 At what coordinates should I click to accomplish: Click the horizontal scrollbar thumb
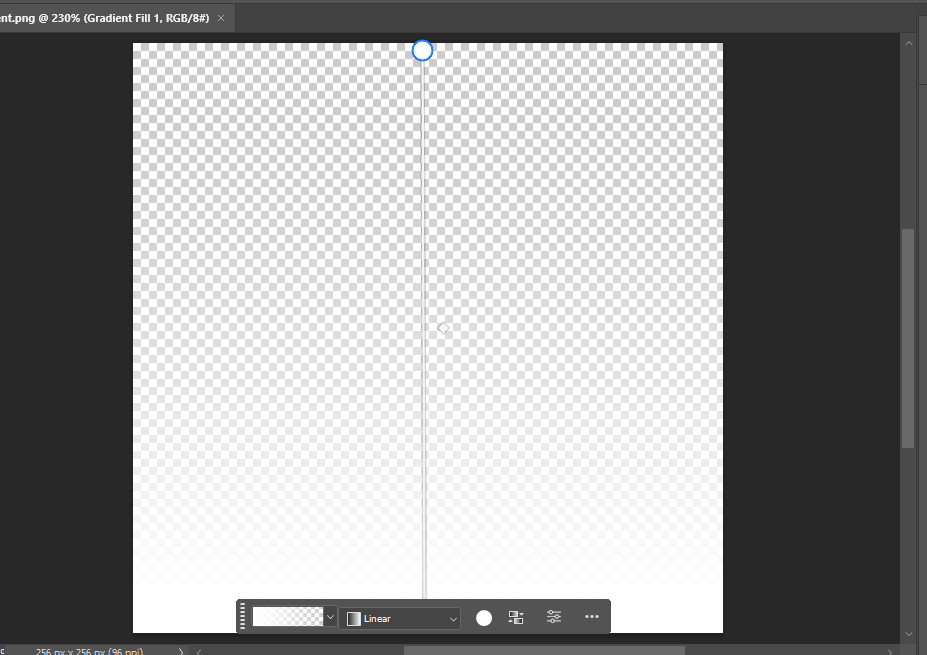click(544, 651)
